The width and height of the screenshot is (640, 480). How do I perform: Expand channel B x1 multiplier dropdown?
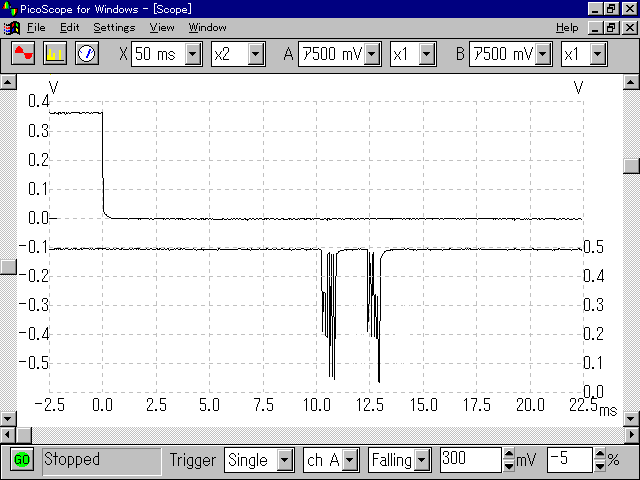tap(598, 53)
